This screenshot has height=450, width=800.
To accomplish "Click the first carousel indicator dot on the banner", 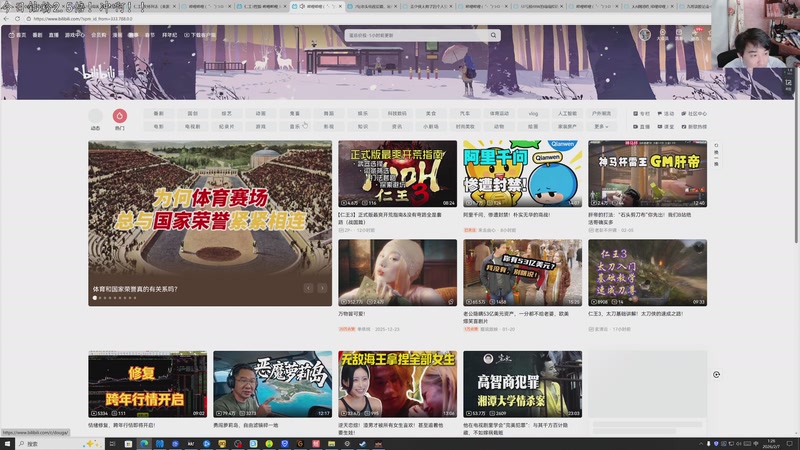I will (94, 297).
